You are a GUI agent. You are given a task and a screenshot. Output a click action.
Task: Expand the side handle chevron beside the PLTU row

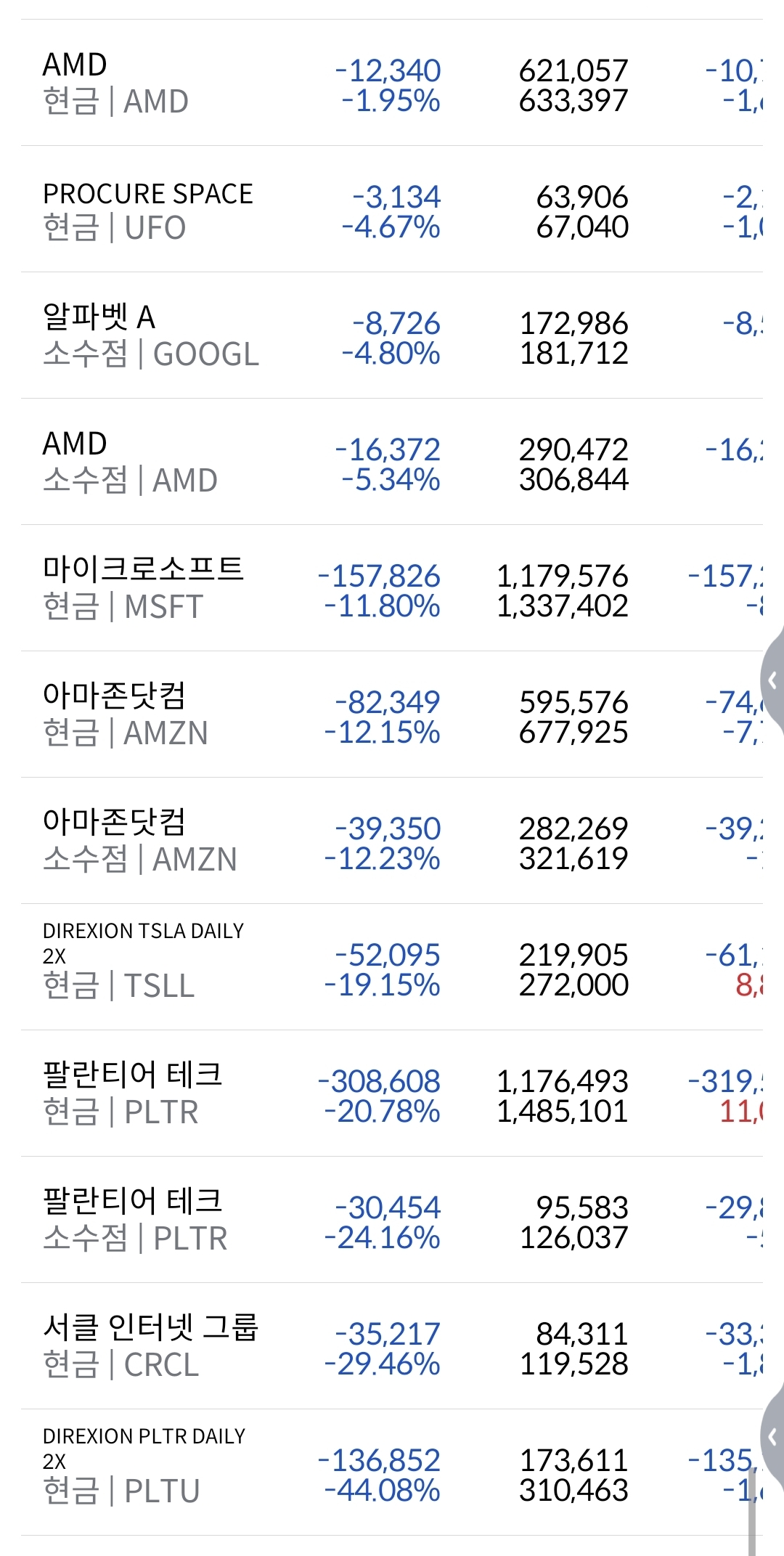(772, 1436)
